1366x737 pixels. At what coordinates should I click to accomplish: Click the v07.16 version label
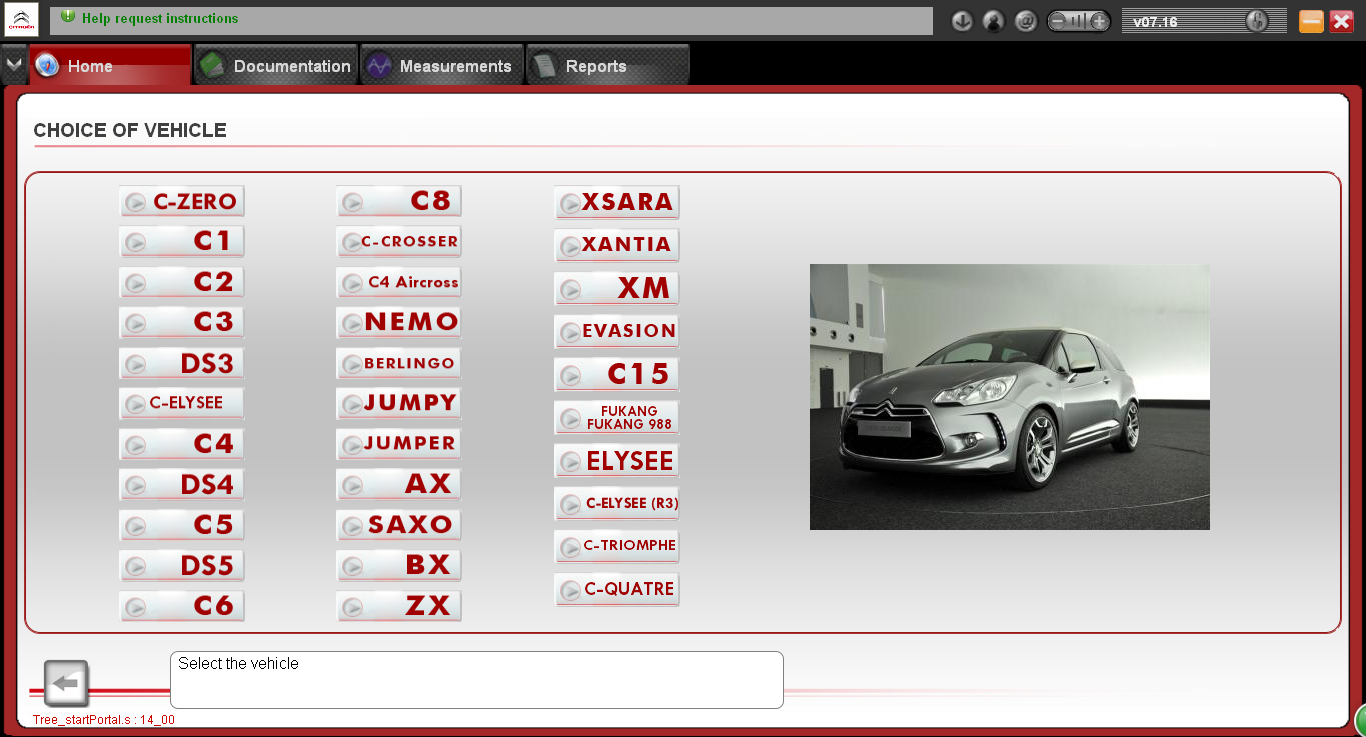(x=1155, y=21)
